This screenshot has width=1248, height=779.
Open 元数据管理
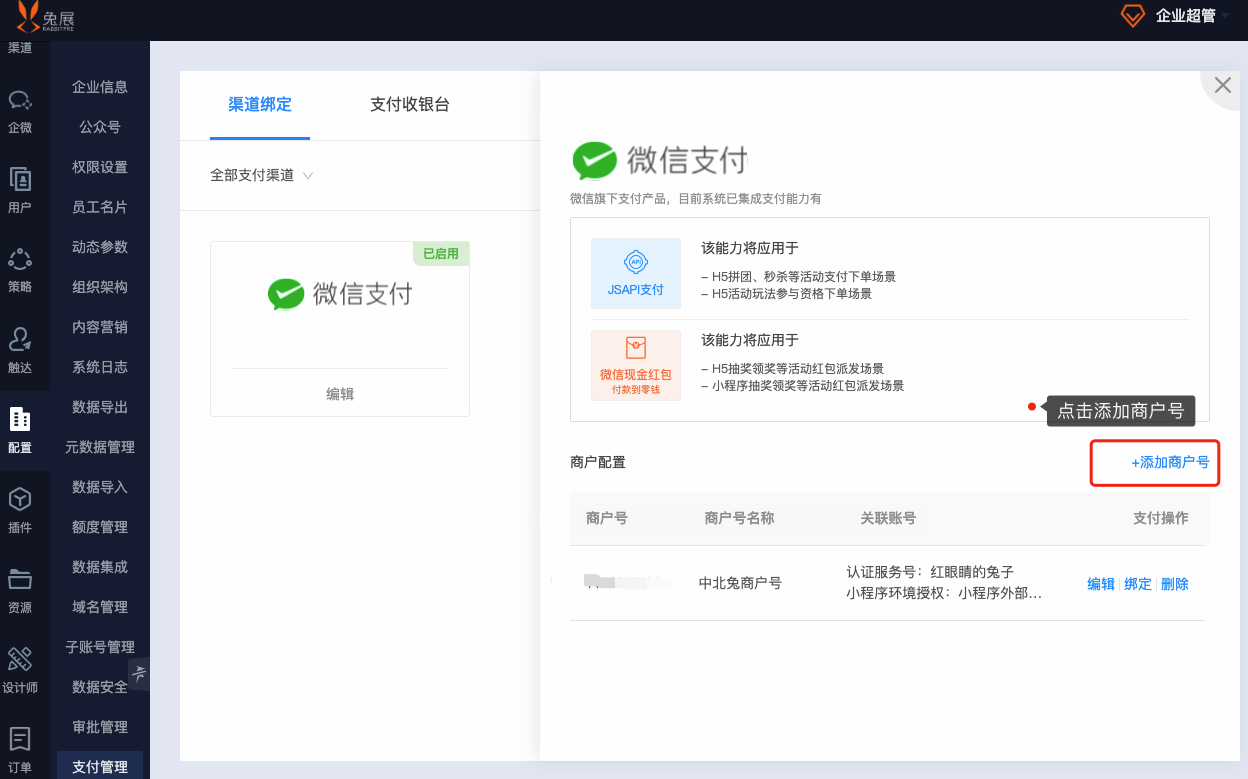coord(100,447)
